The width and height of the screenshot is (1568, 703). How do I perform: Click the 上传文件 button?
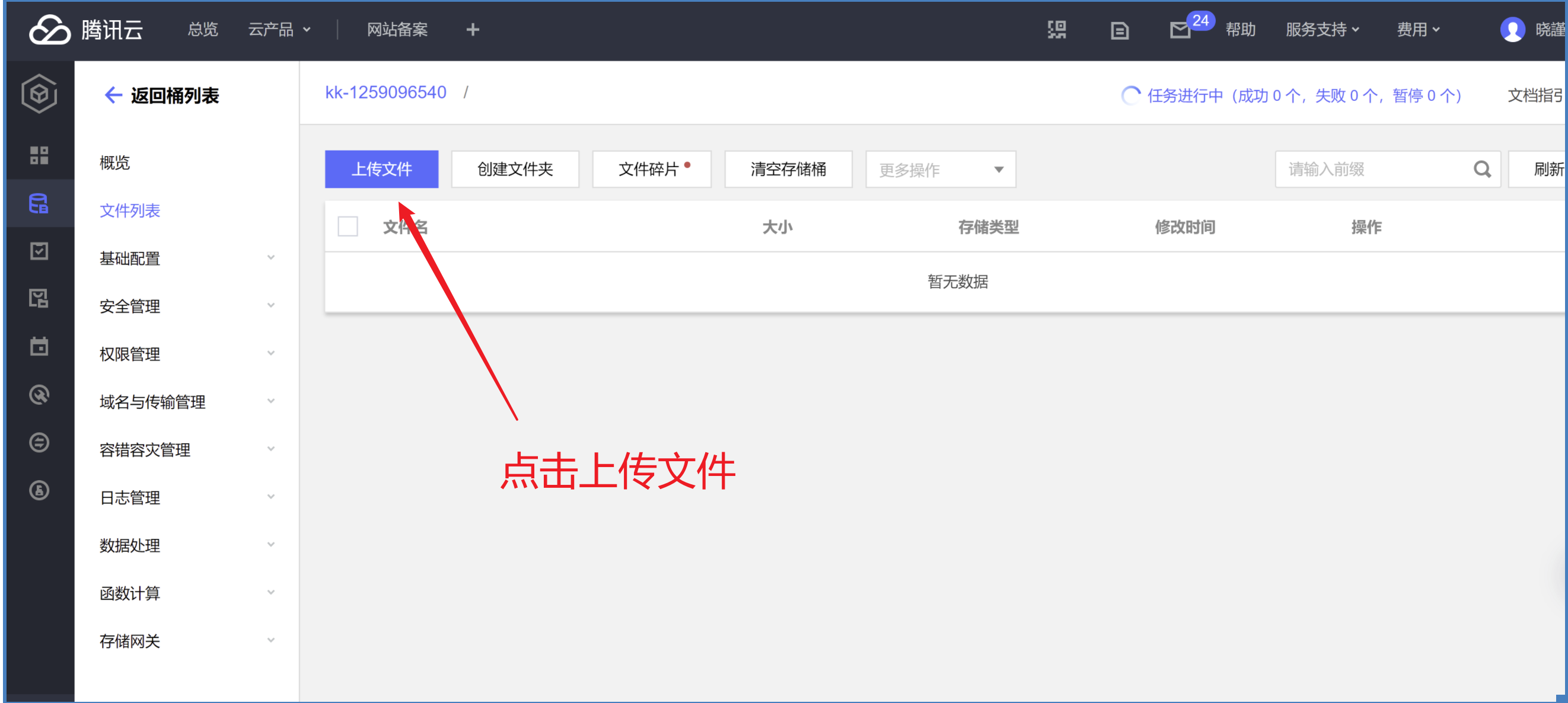[381, 169]
